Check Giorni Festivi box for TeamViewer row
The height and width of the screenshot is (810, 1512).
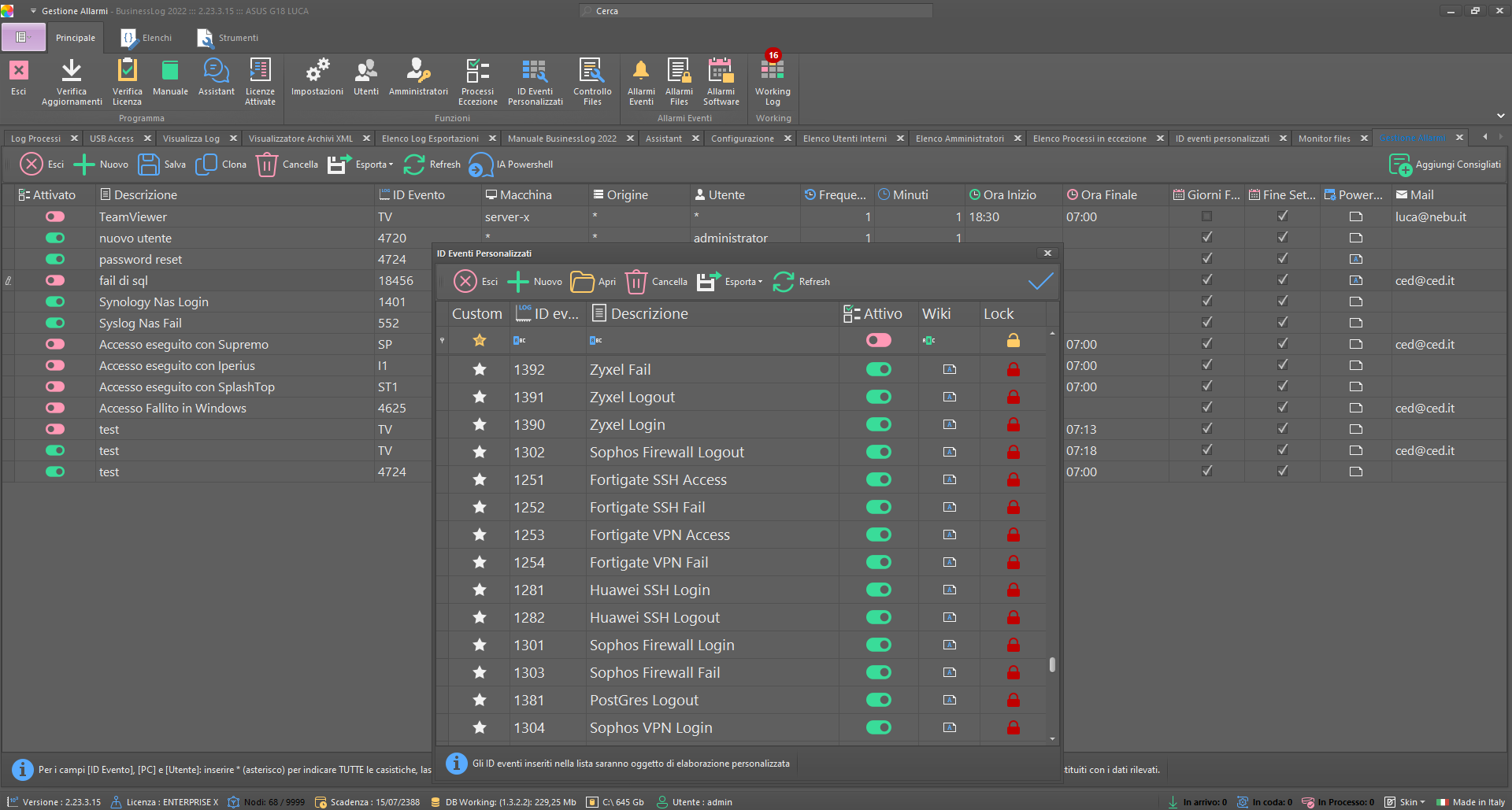[1206, 216]
